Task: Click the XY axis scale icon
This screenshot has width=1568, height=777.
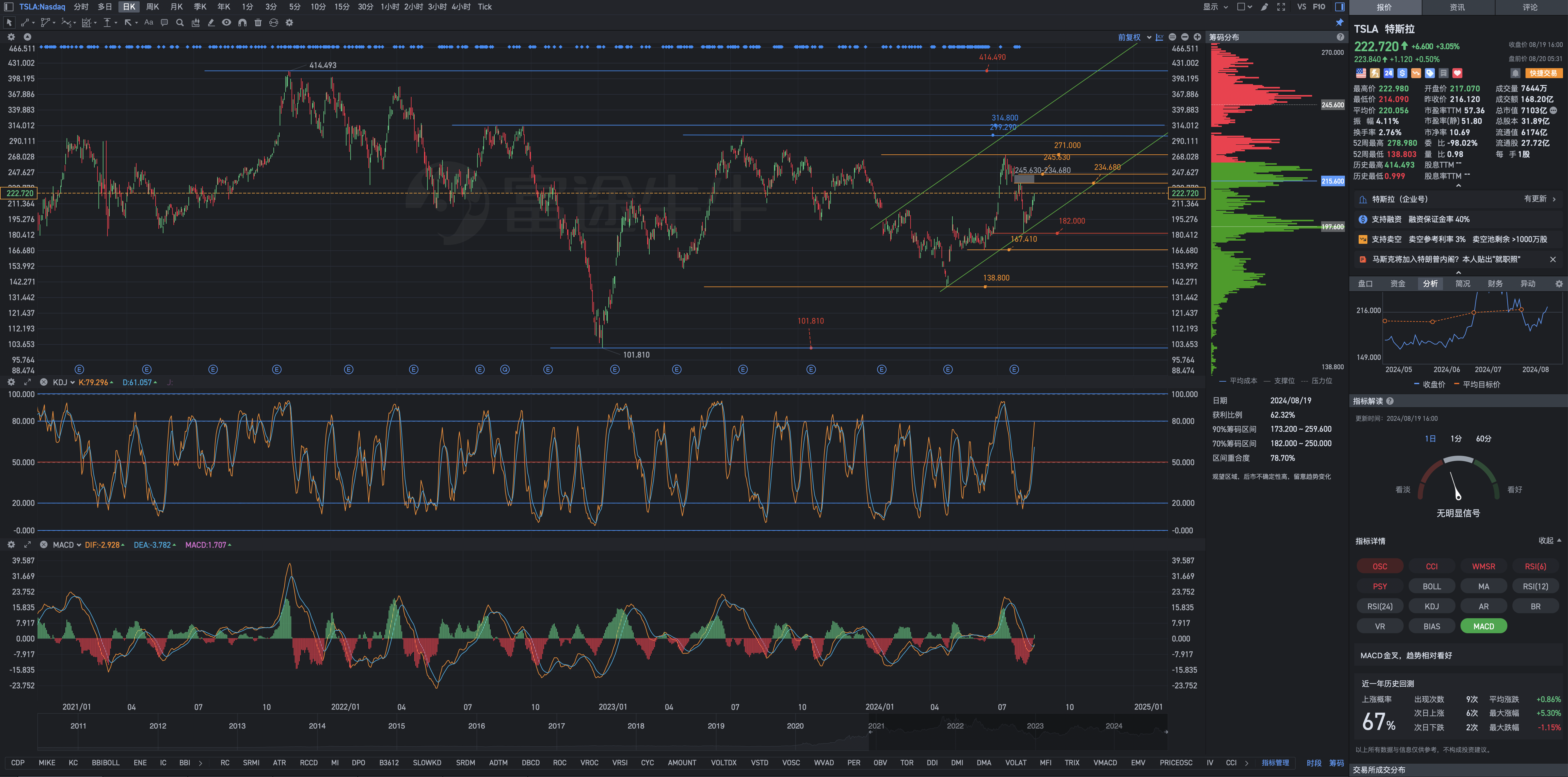Action: click(1160, 37)
